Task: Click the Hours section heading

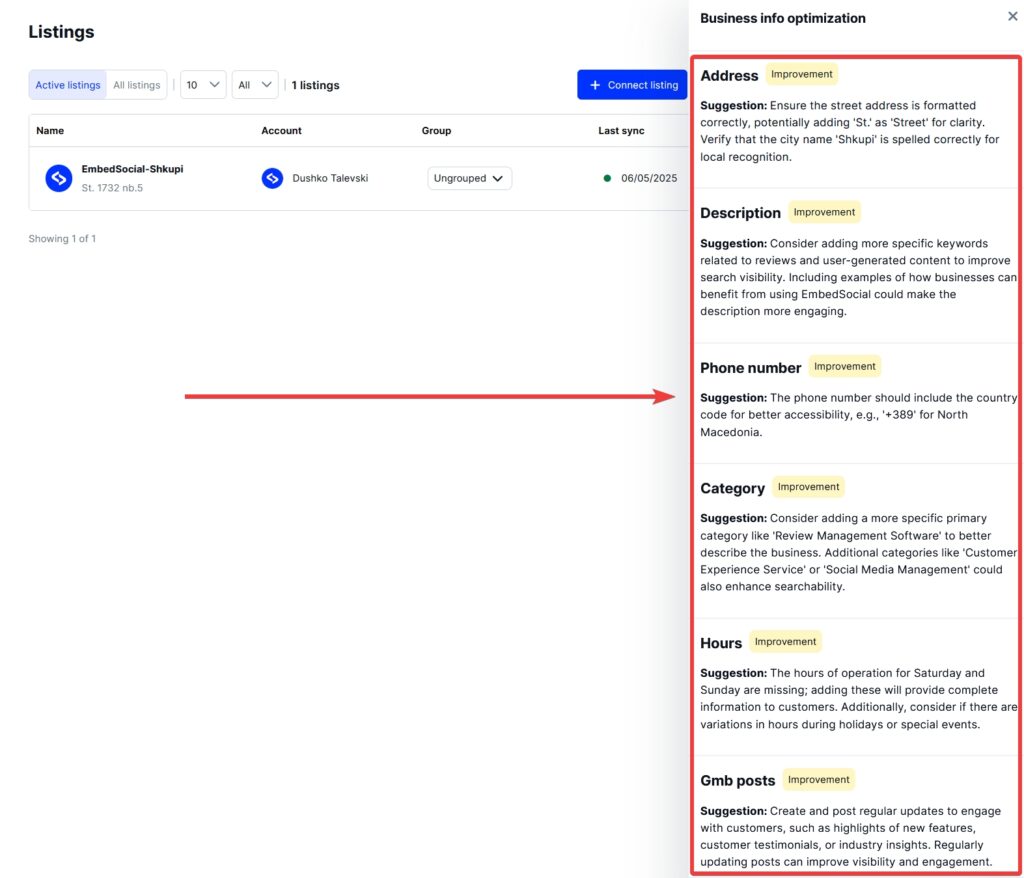Action: pos(721,643)
